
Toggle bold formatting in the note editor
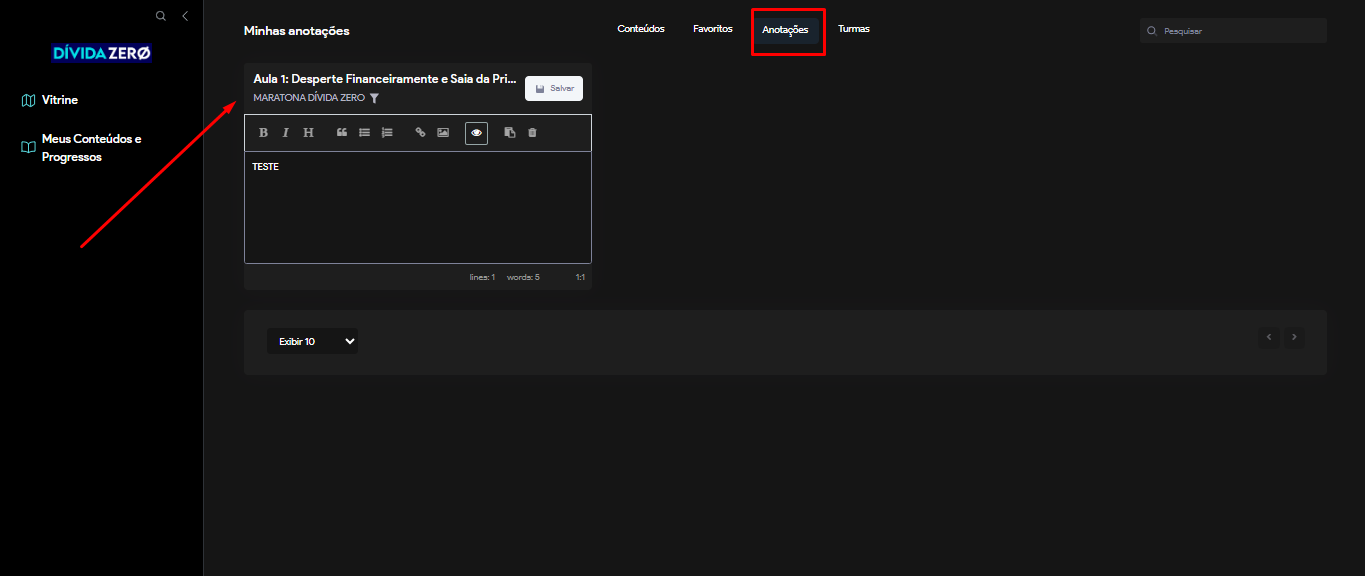click(264, 133)
